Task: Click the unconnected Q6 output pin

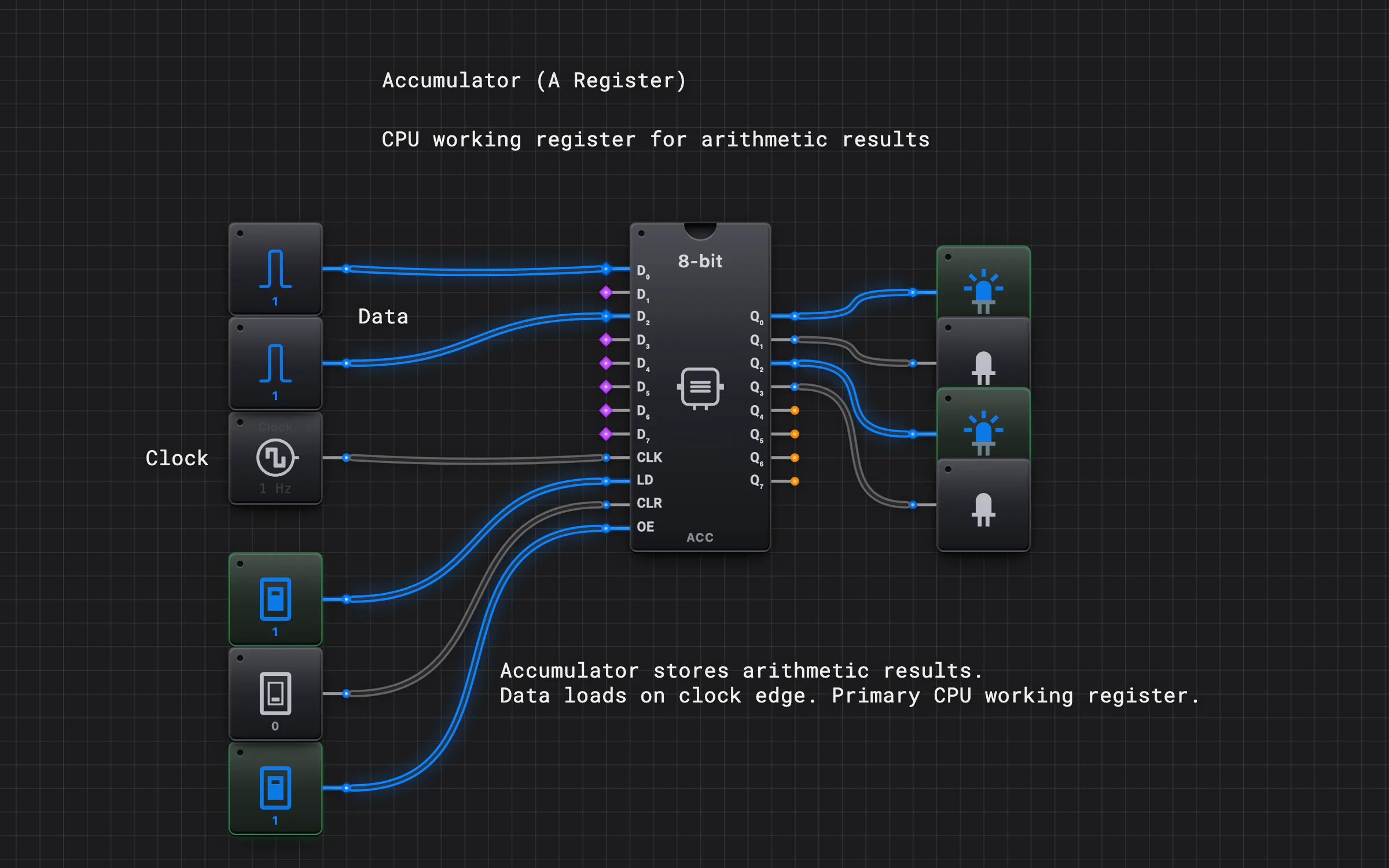Action: 795,458
